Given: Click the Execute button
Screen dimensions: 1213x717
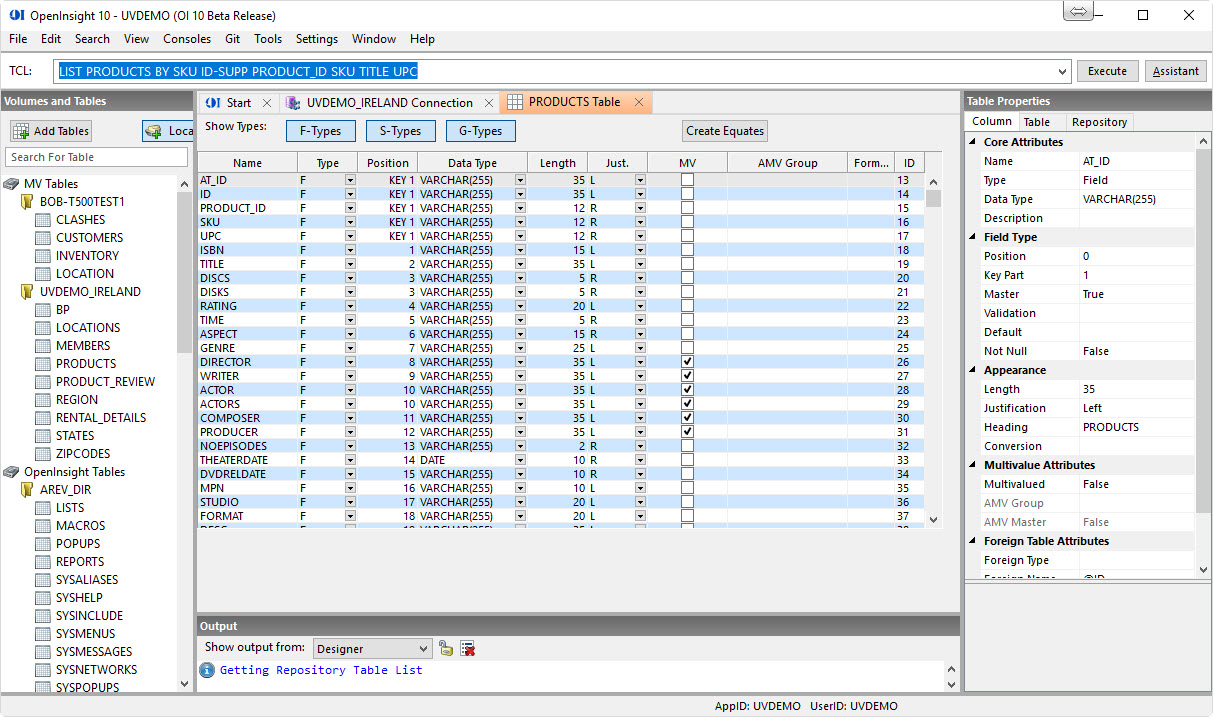Looking at the screenshot, I should click(x=1107, y=71).
